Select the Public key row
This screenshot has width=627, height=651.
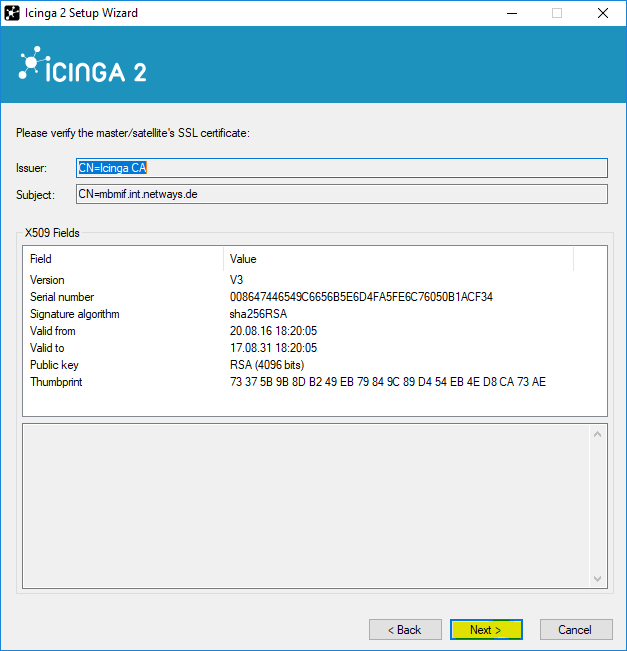coord(315,365)
